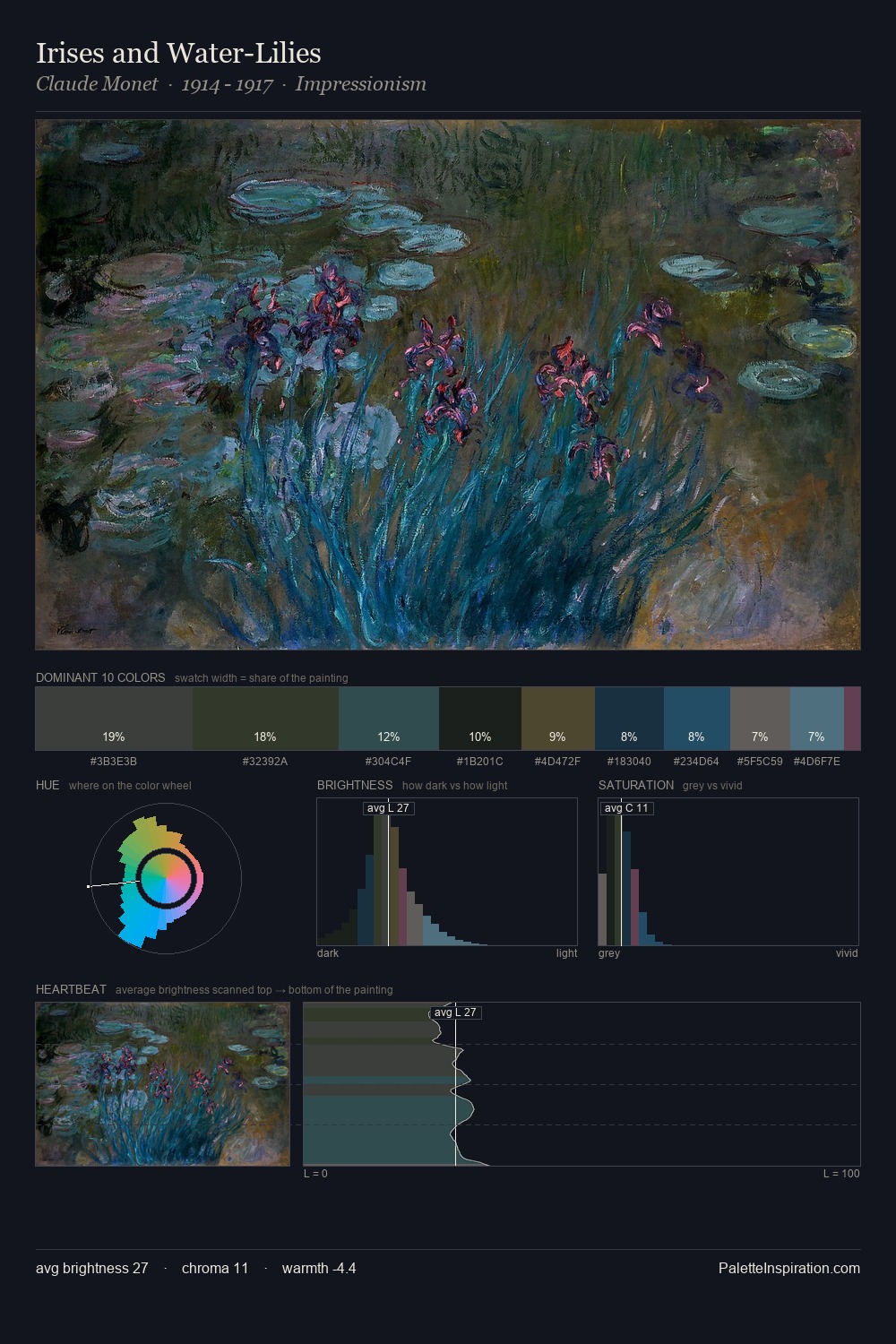Viewport: 896px width, 1344px height.
Task: Click the hex code label #32392A
Action: pyautogui.click(x=265, y=762)
